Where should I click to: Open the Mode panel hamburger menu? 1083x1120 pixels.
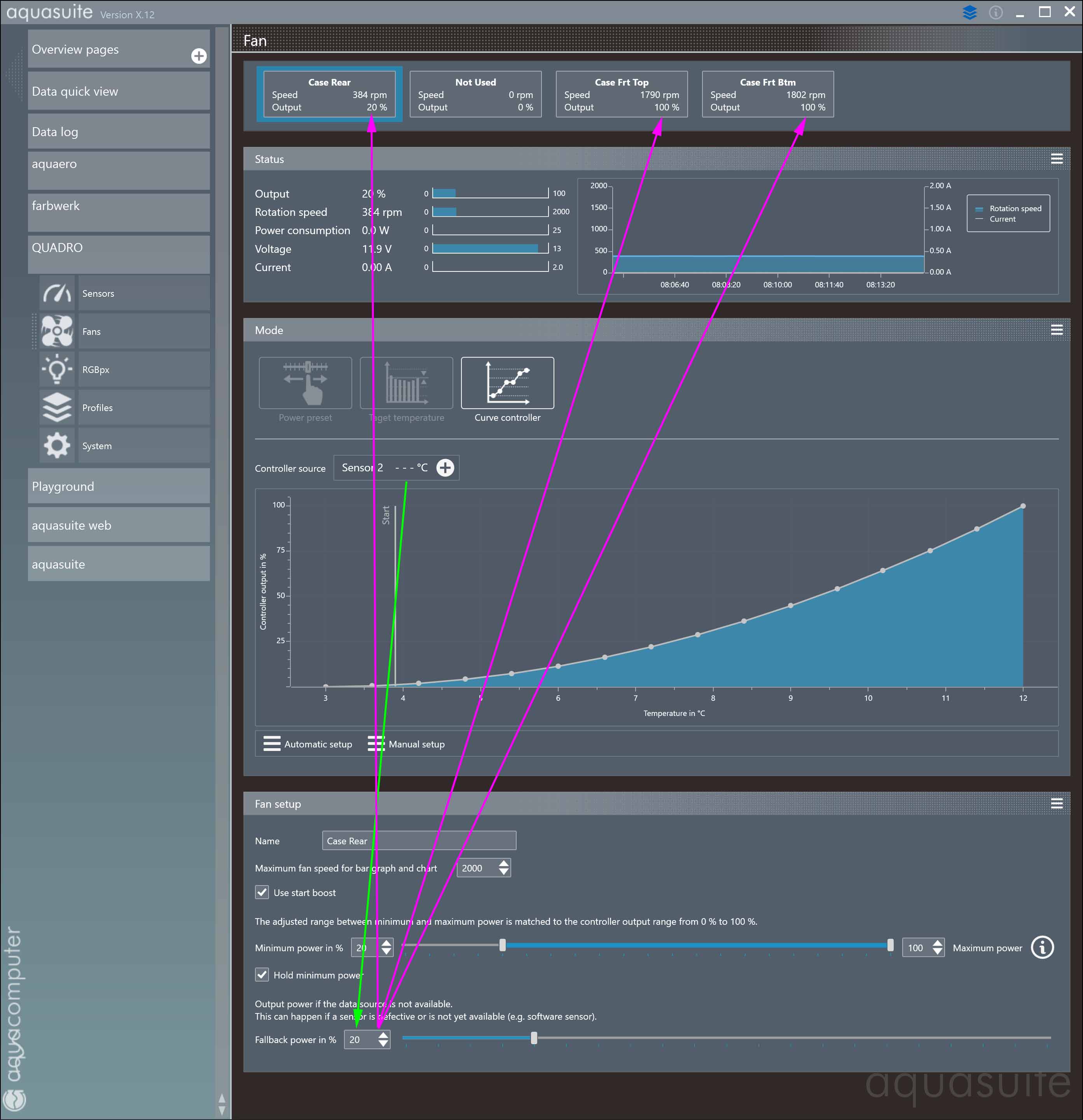(x=1056, y=330)
